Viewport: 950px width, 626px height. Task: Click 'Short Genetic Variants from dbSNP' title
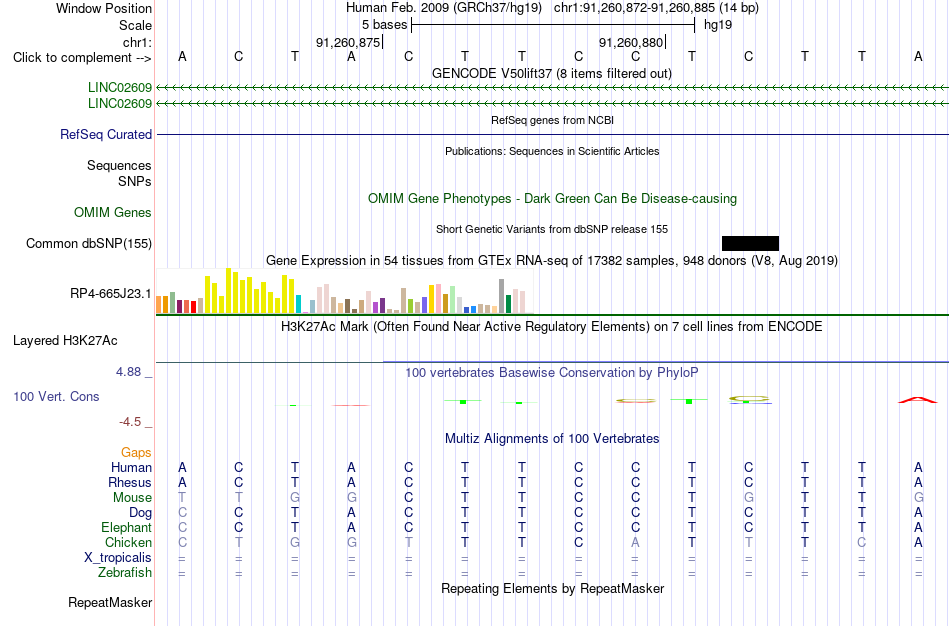tap(552, 229)
